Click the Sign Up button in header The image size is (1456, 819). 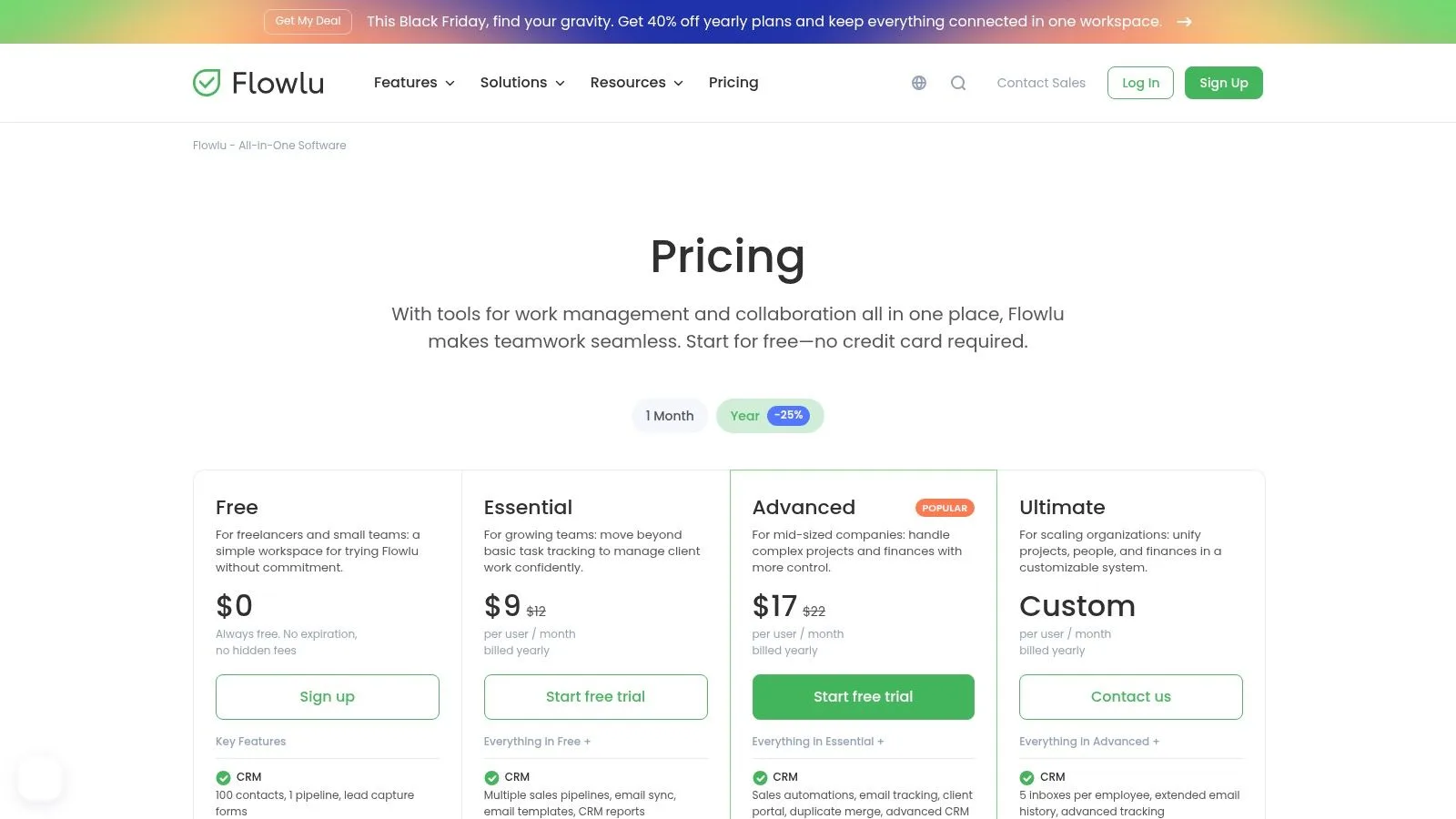tap(1224, 83)
